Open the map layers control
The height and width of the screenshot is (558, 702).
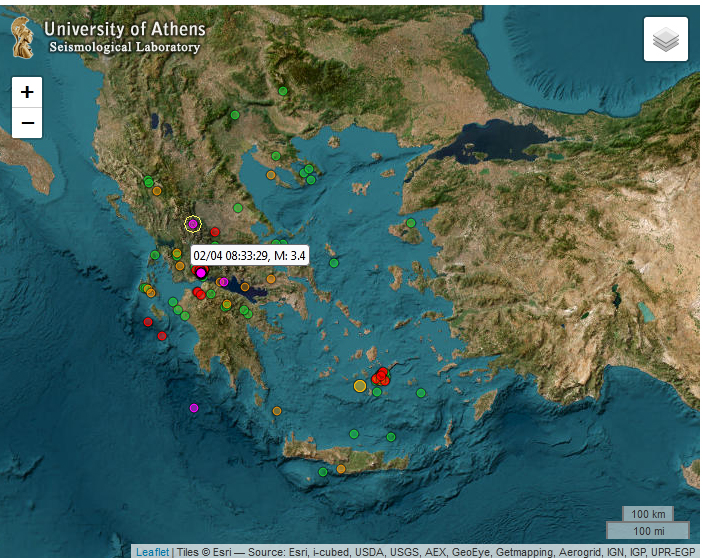point(665,40)
